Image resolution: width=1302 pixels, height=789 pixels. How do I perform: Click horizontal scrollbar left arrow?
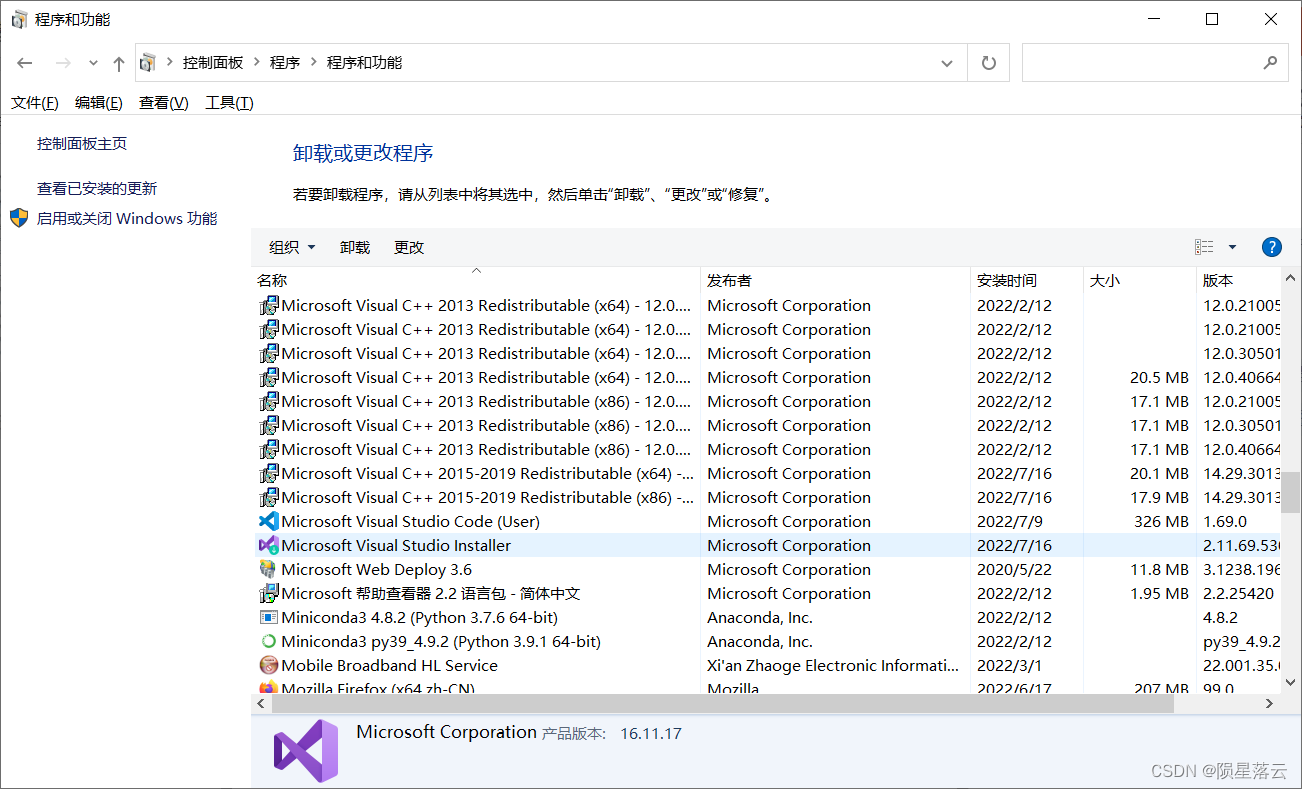pos(260,704)
